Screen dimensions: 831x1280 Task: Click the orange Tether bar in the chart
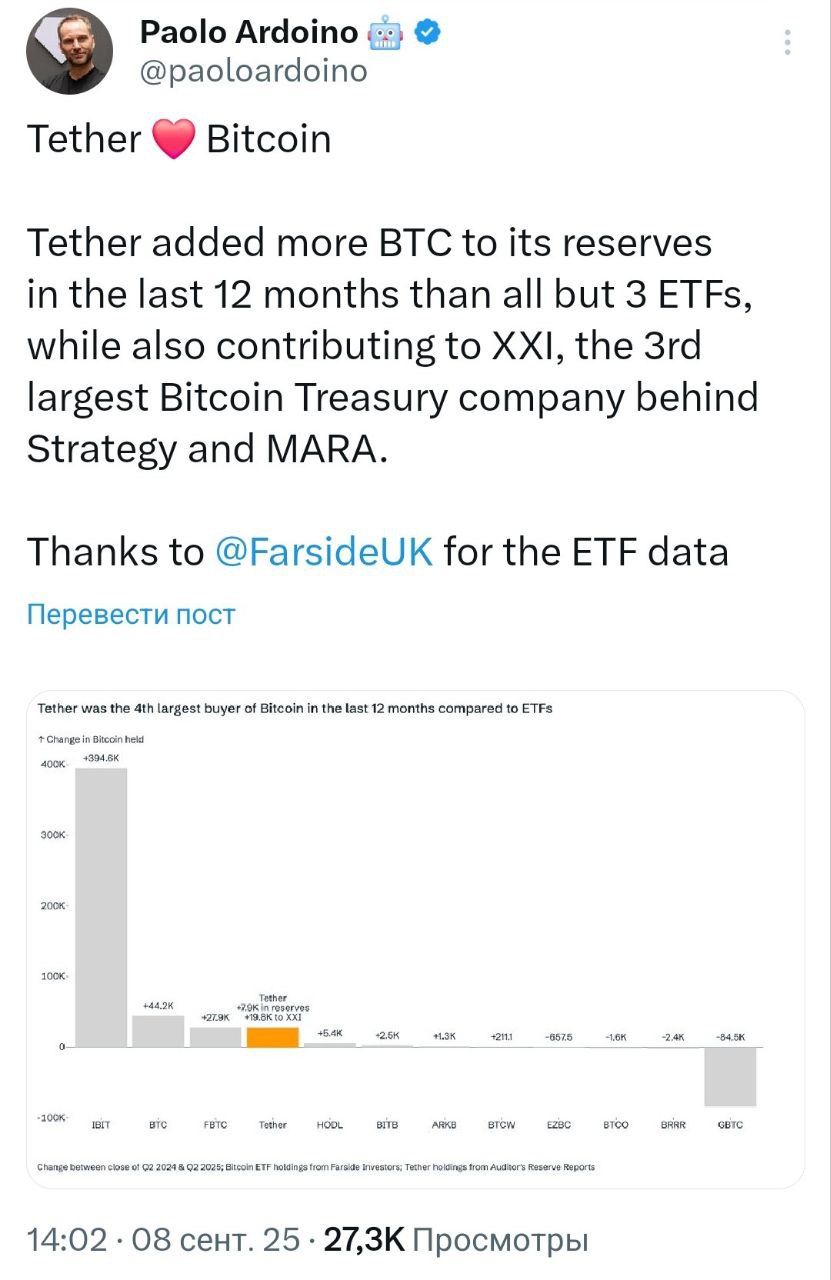(273, 1037)
